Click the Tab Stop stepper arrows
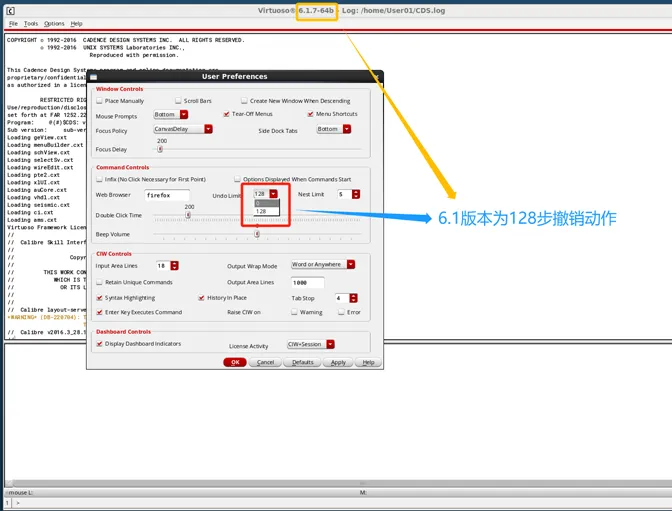Screen dimensions: 672x511 coord(354,298)
